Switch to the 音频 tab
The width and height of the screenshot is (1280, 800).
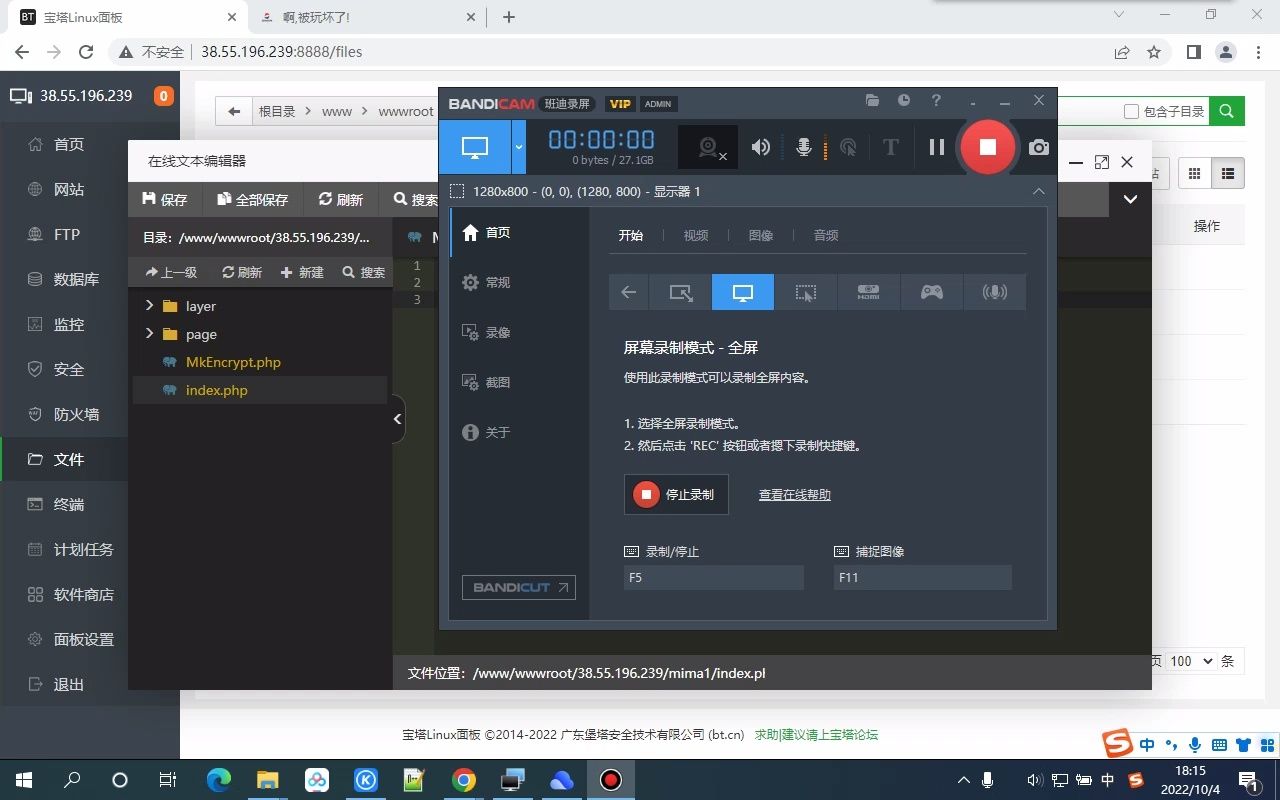tap(826, 235)
